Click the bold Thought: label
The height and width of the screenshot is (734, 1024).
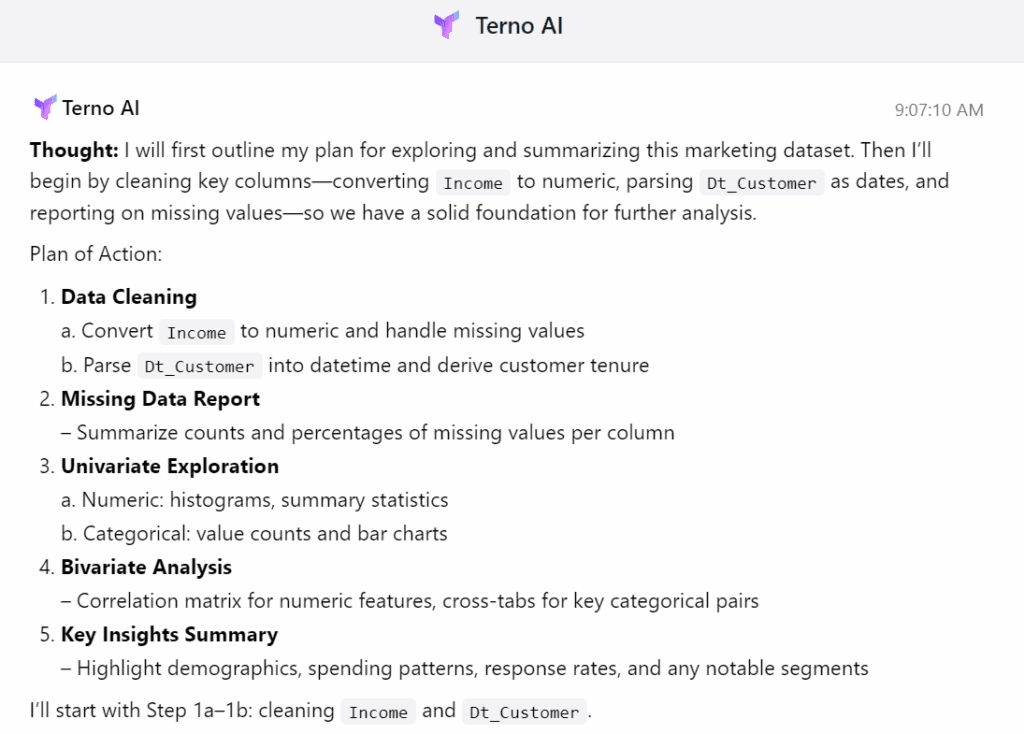(x=74, y=150)
